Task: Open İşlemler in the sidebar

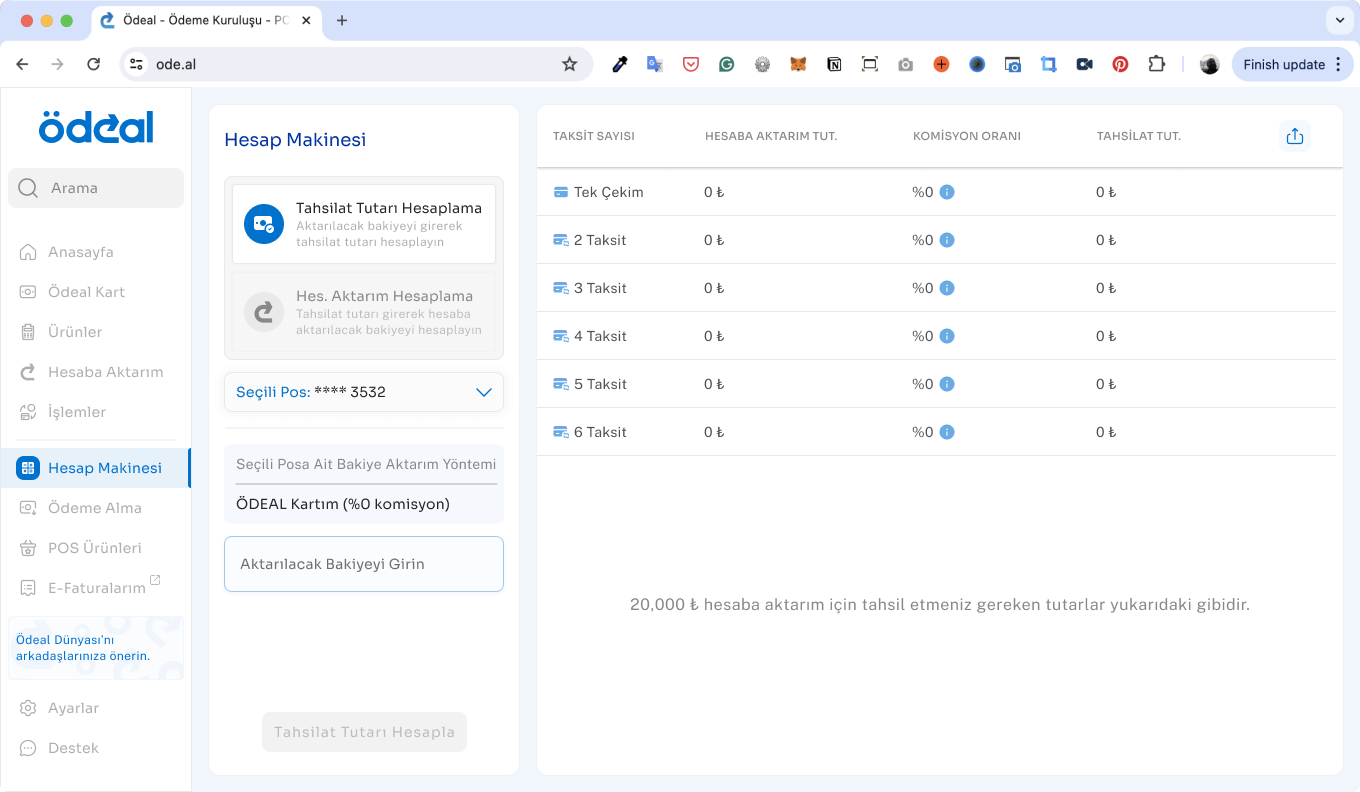Action: point(96,412)
